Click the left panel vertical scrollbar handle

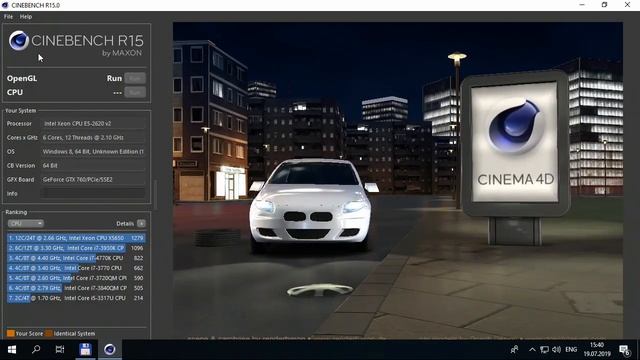click(x=156, y=195)
